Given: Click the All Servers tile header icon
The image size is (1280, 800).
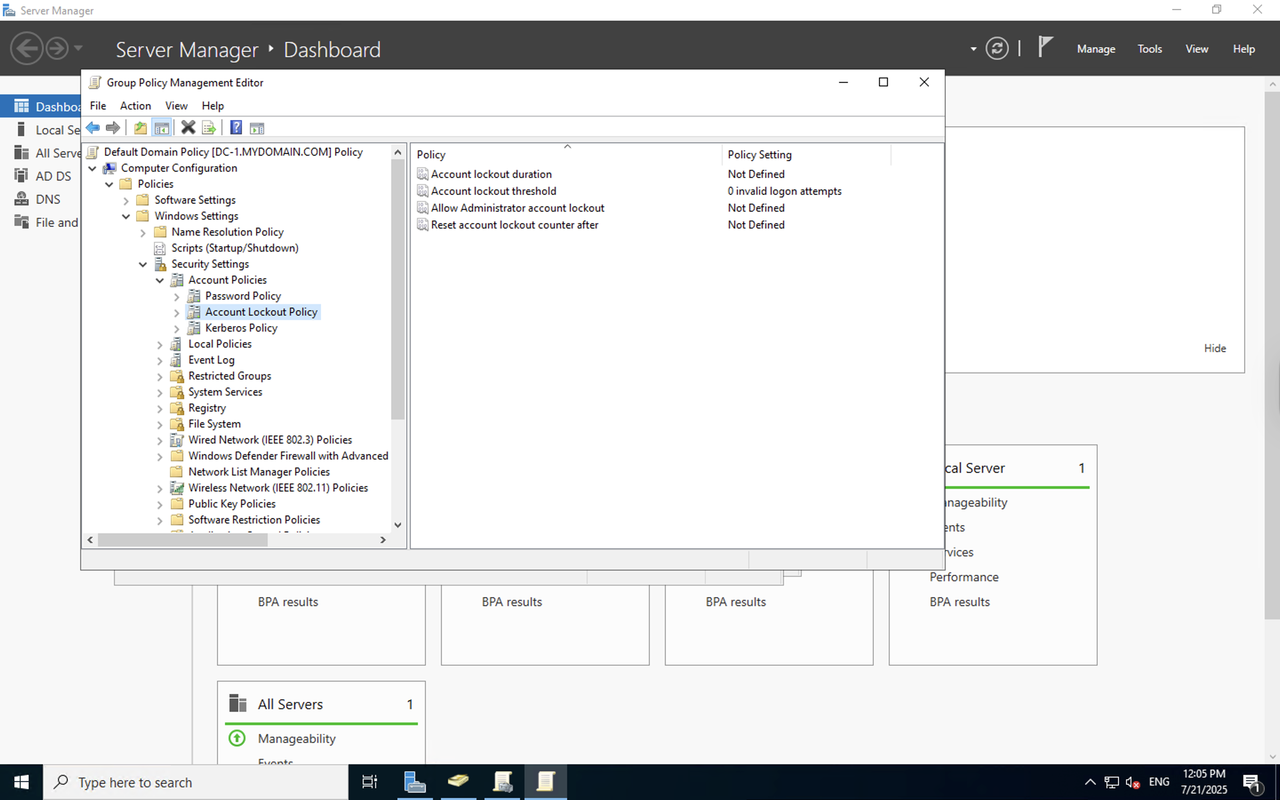Looking at the screenshot, I should [238, 703].
